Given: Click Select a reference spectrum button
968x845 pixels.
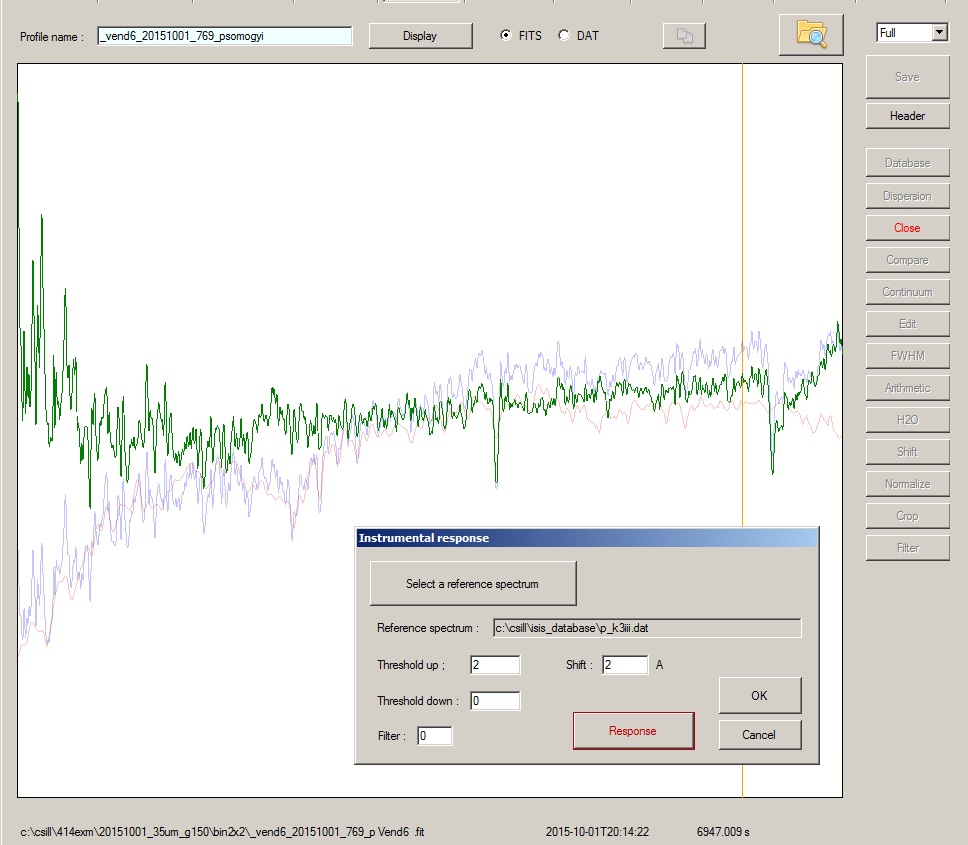Looking at the screenshot, I should 473,583.
